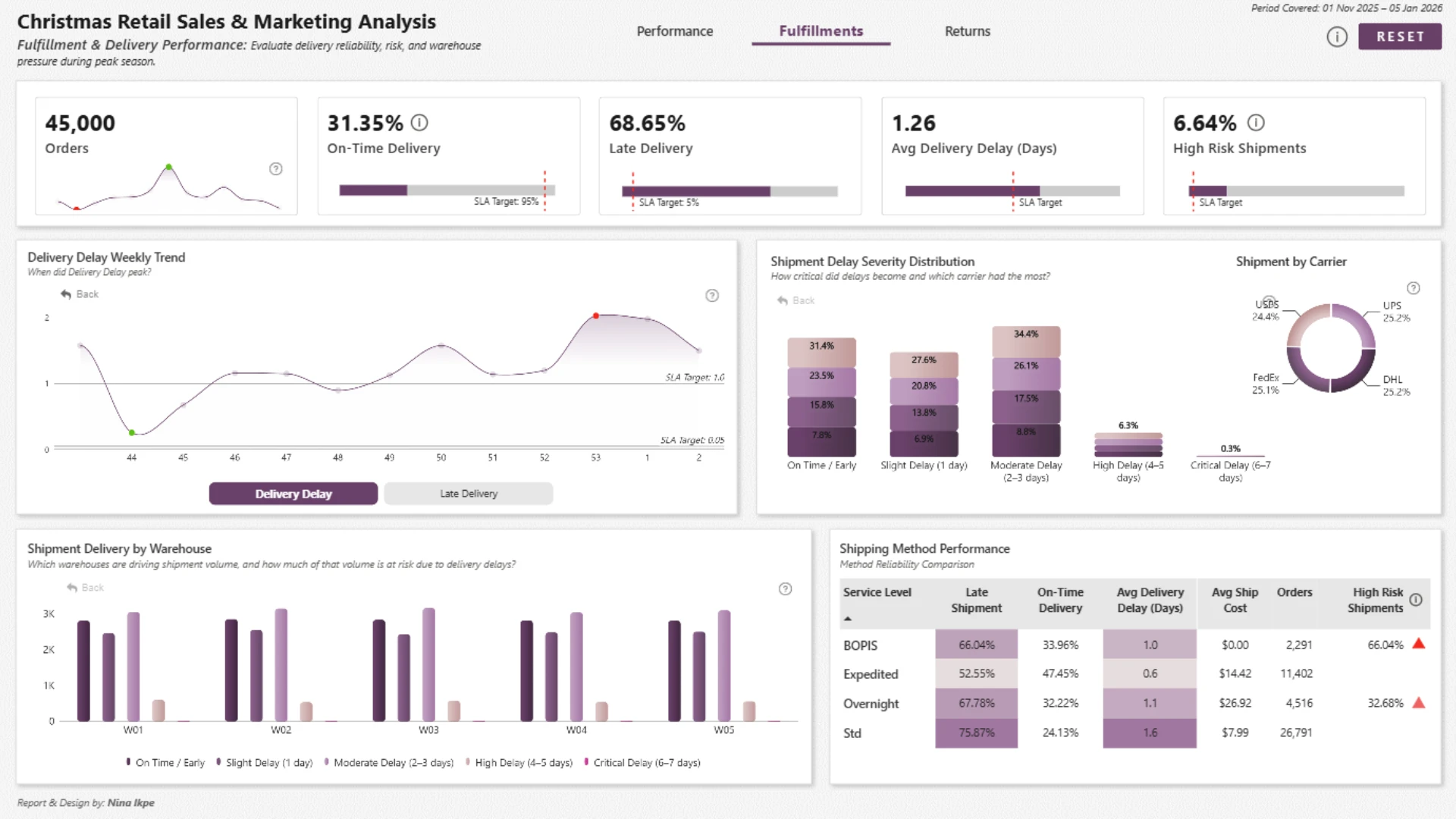Open help icon in the Orders card

[x=276, y=169]
